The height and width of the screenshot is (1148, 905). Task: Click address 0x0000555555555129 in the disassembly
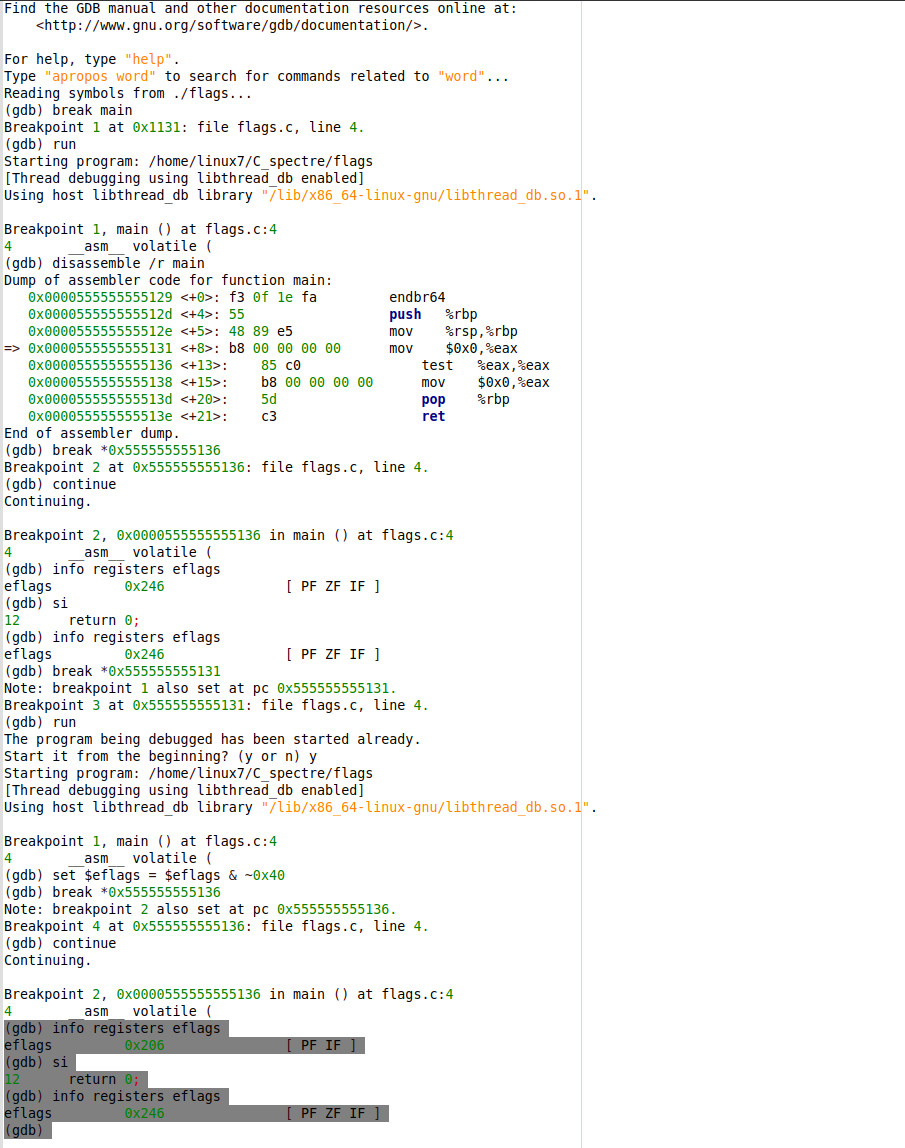coord(100,297)
